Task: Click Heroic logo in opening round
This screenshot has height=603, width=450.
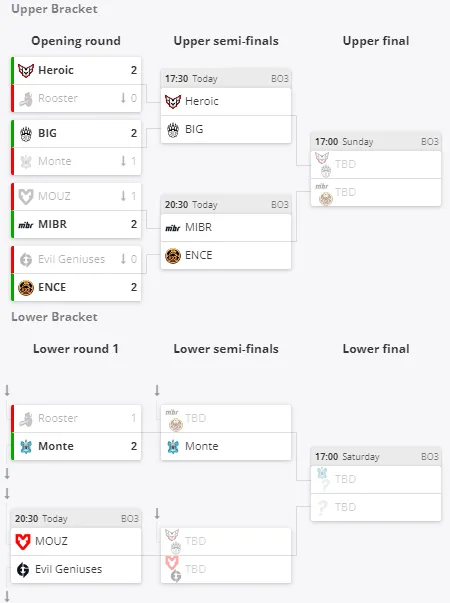Action: [26, 70]
